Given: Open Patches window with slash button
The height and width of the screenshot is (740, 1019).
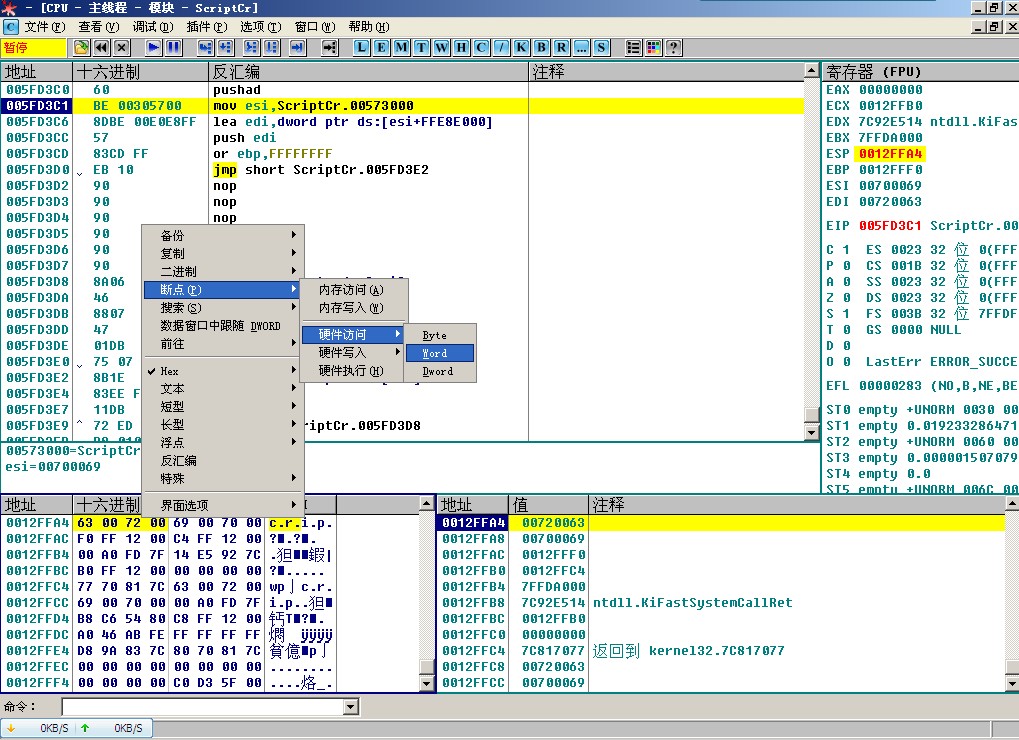Looking at the screenshot, I should point(502,47).
